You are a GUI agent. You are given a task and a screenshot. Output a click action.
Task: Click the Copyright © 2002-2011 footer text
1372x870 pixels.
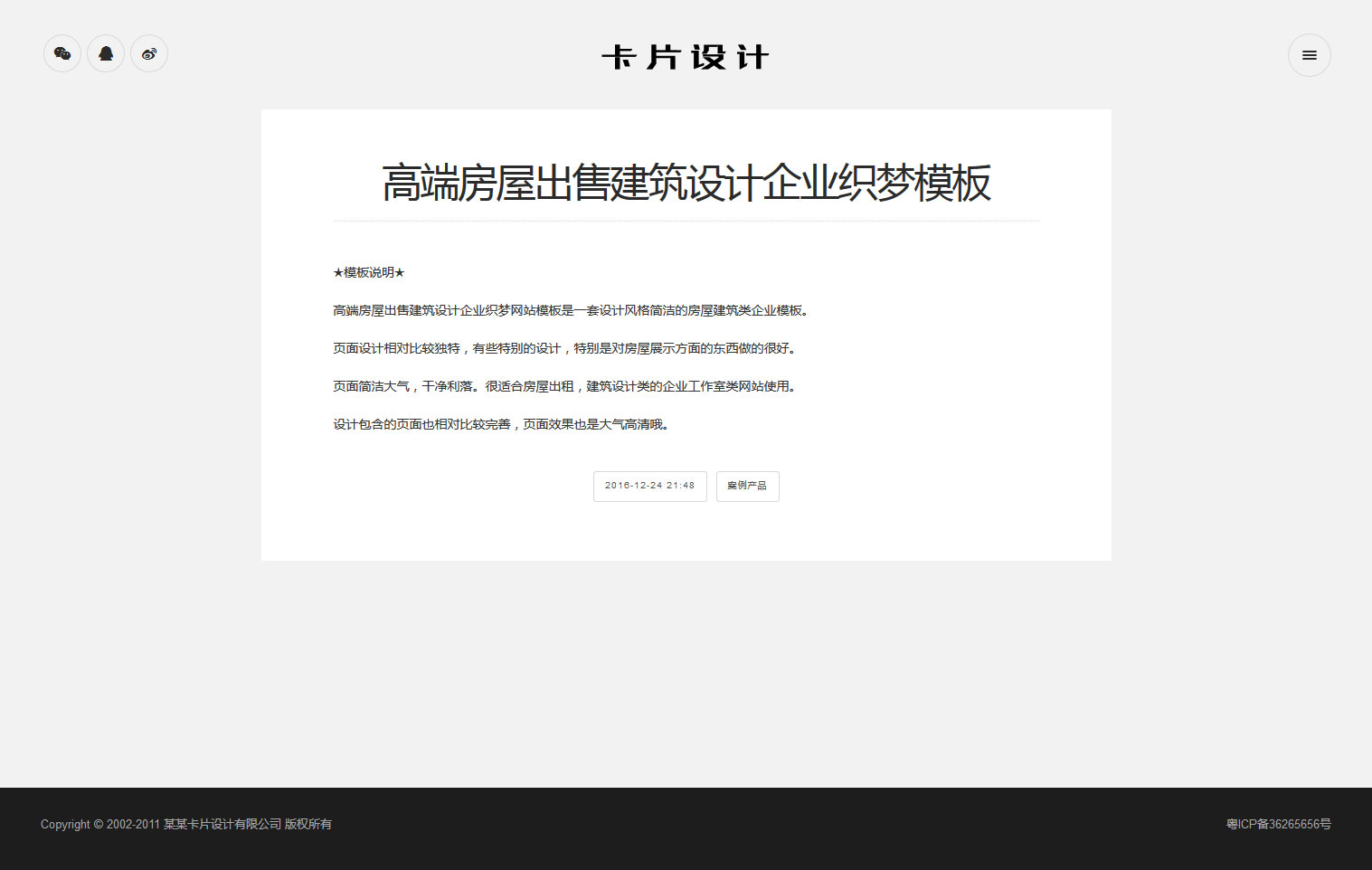(x=99, y=824)
